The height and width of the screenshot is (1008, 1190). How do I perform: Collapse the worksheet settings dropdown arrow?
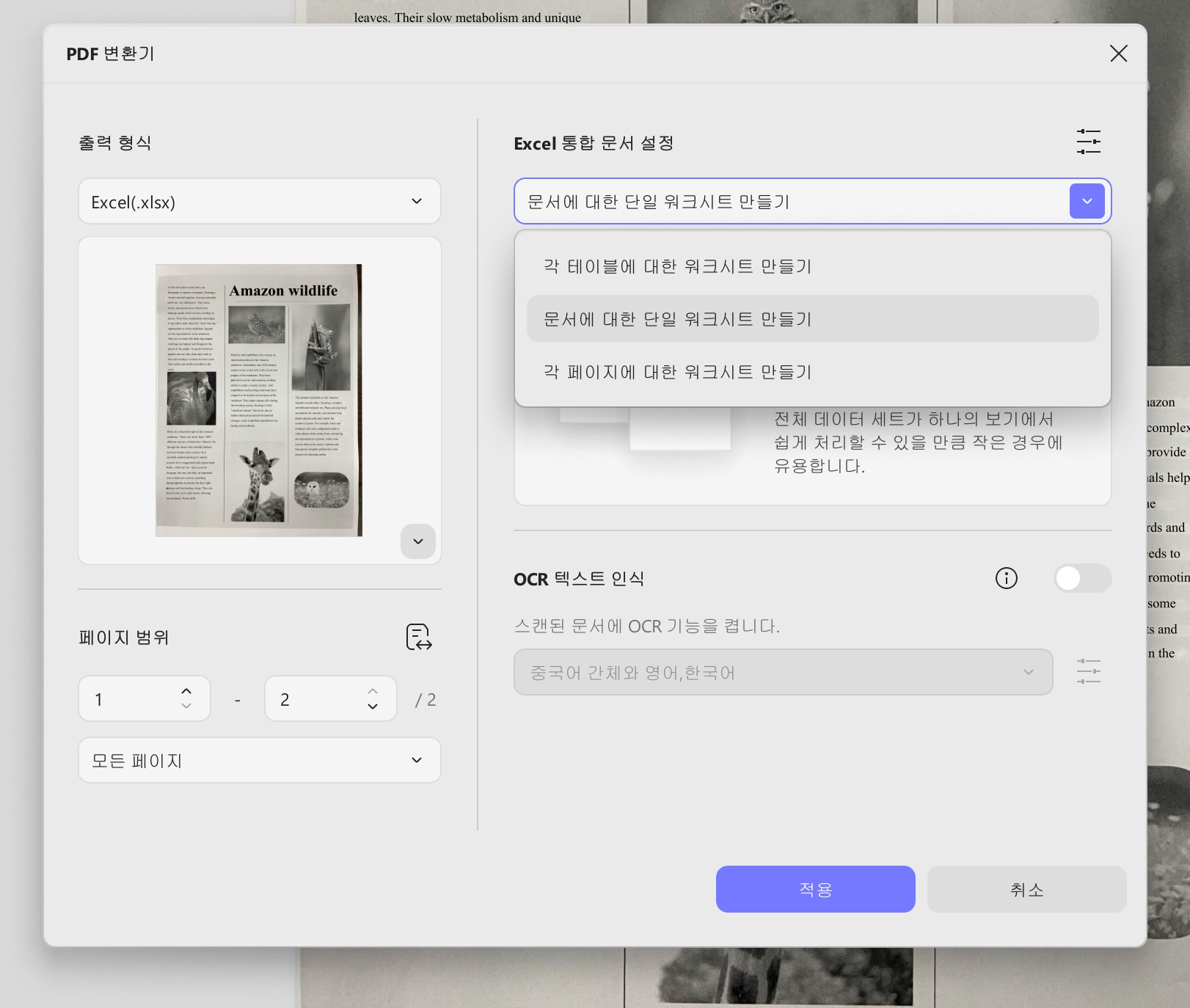1087,201
